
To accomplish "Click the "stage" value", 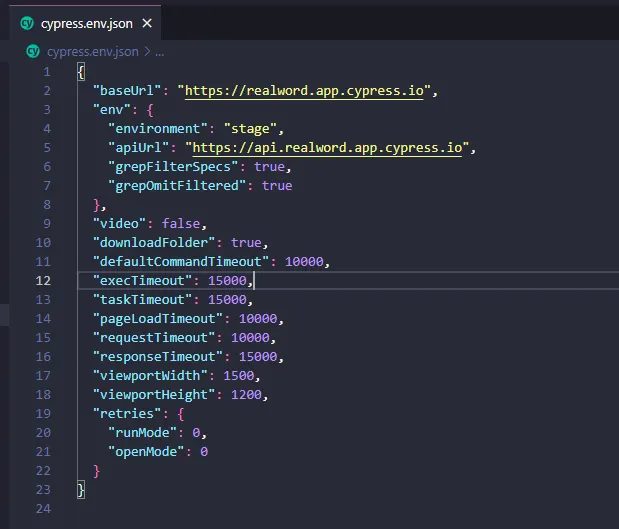I will pyautogui.click(x=250, y=129).
